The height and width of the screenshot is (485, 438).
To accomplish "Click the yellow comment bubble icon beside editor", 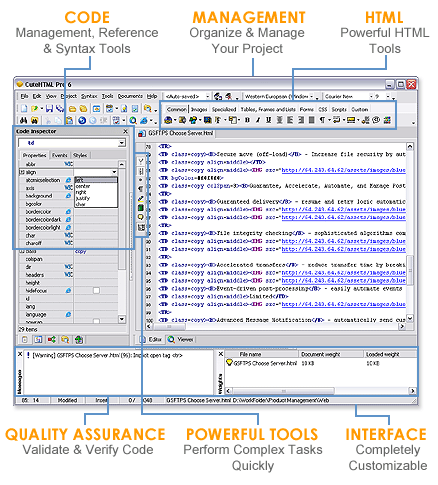I will [141, 217].
